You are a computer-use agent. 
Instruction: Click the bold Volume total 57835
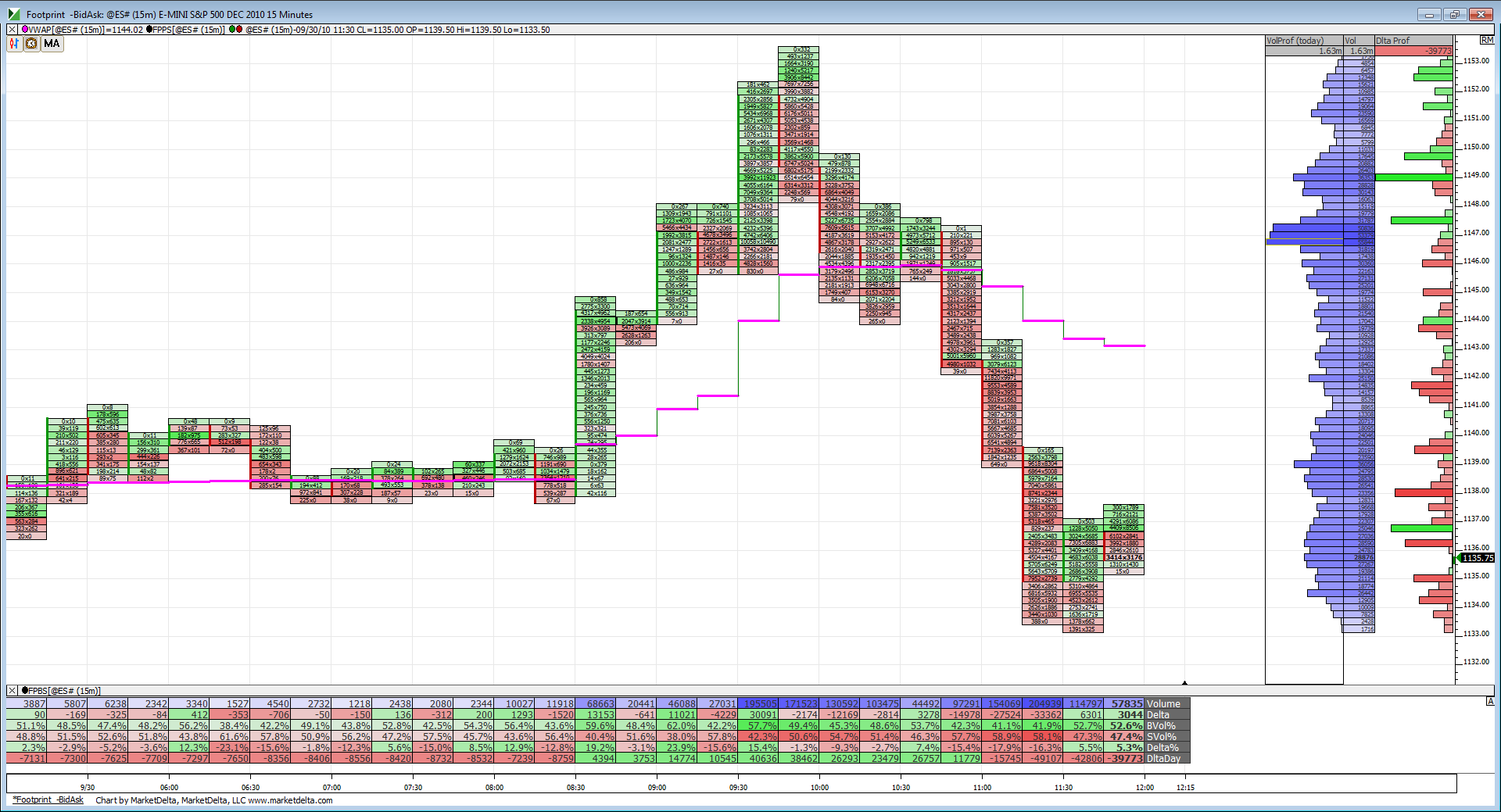coord(1124,703)
